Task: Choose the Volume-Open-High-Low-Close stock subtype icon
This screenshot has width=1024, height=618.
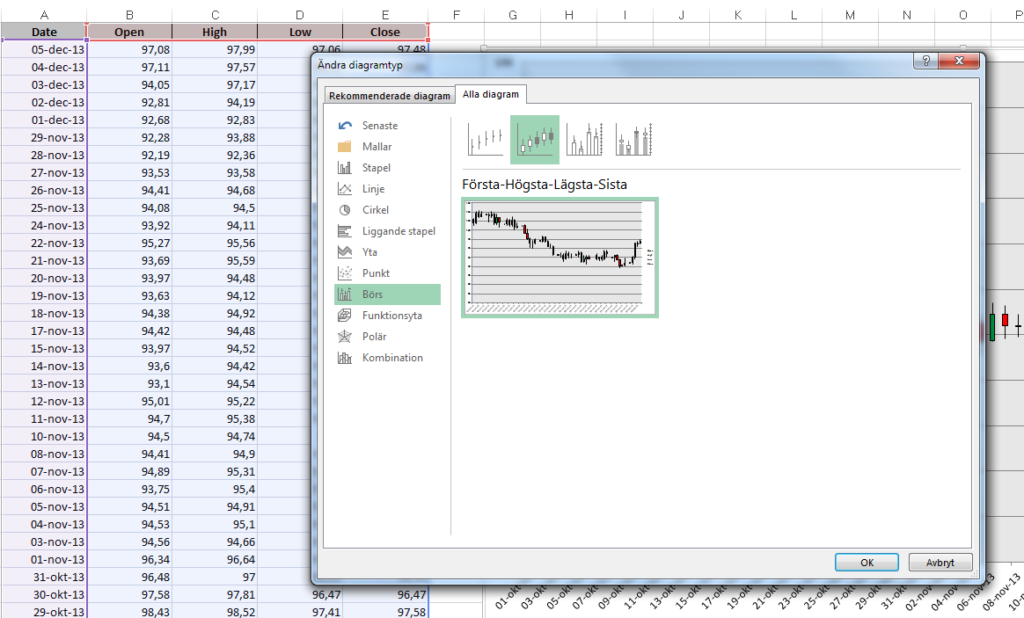Action: pyautogui.click(x=633, y=139)
